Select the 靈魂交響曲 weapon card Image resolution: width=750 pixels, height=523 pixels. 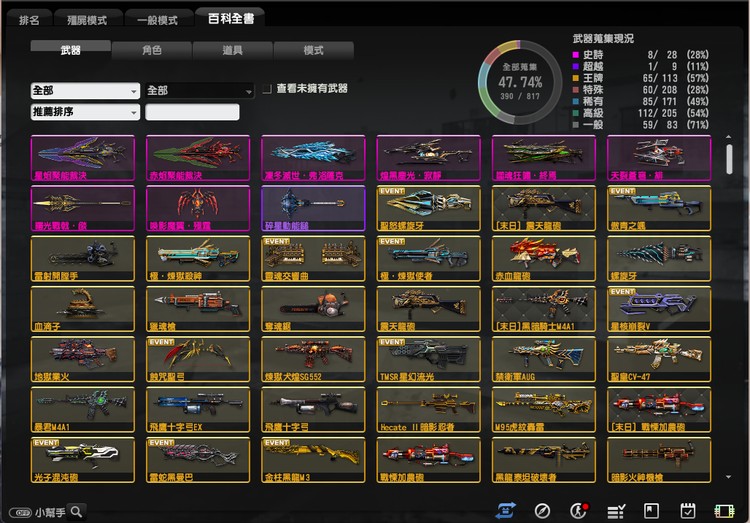313,259
